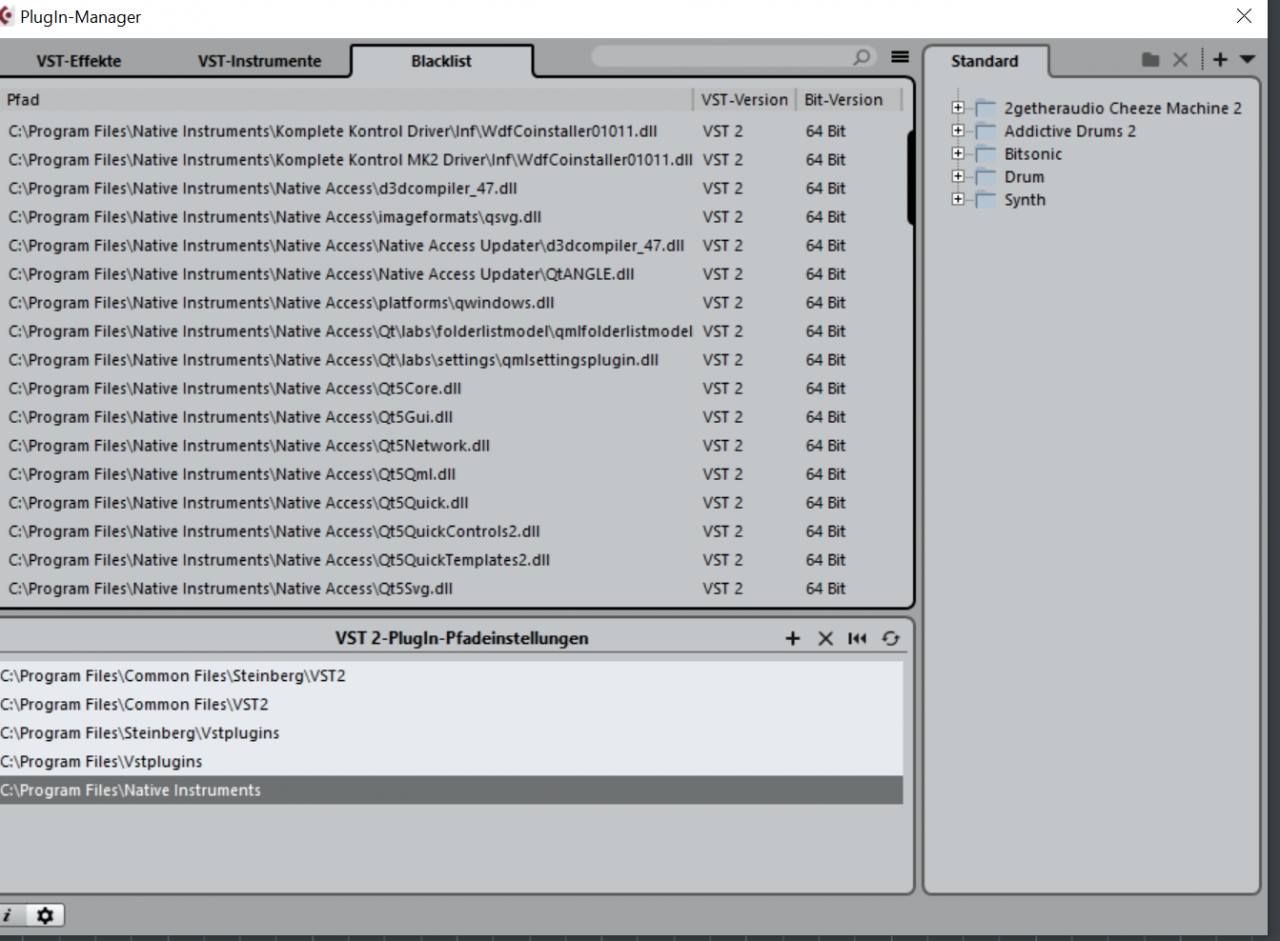Sort by VST-Version column header

744,100
